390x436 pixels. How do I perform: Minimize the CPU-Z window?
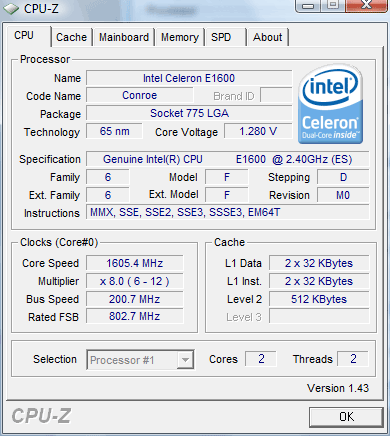click(x=309, y=6)
